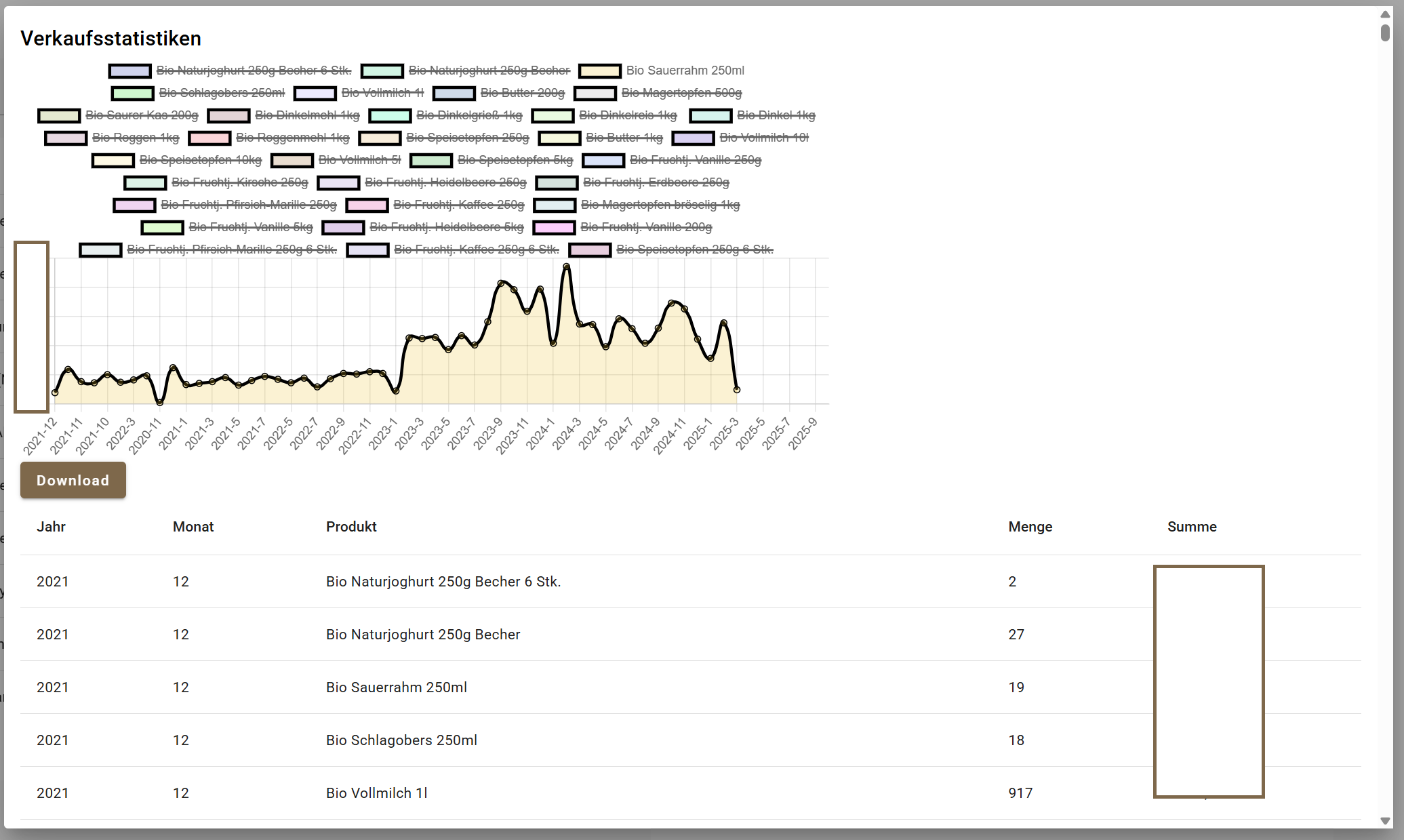Show Bio Speisetopfen 5kg dataset
This screenshot has height=840, width=1404.
tap(515, 160)
